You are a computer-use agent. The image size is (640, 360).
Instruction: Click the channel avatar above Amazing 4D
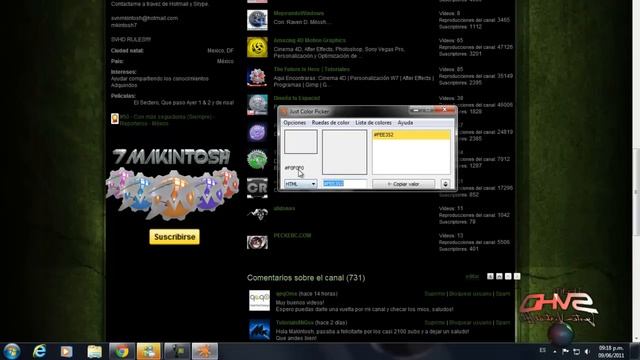click(x=257, y=20)
